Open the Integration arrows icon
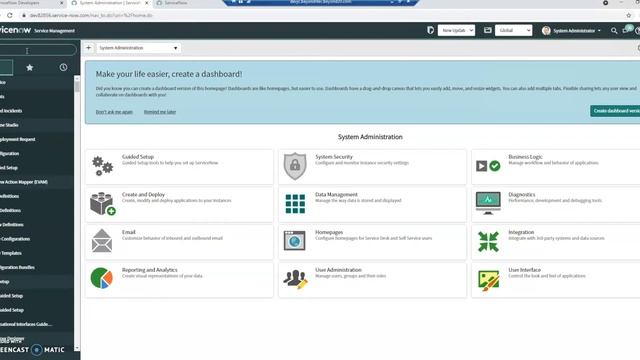 (x=488, y=241)
